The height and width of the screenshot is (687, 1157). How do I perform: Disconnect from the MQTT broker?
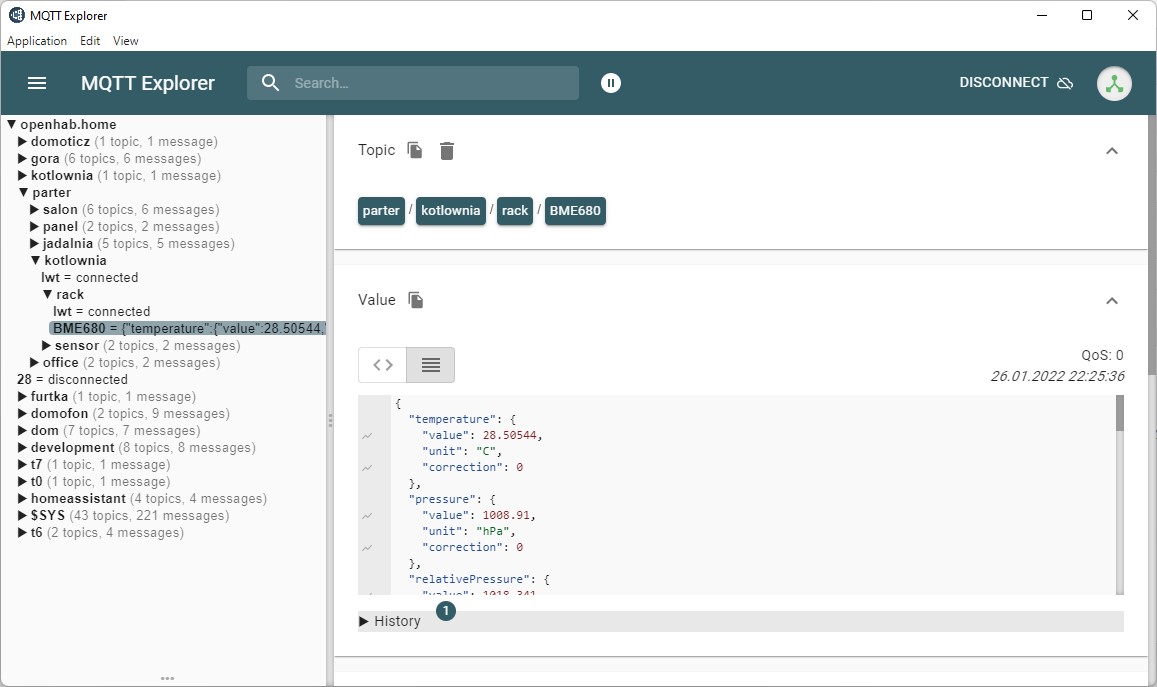tap(1015, 83)
